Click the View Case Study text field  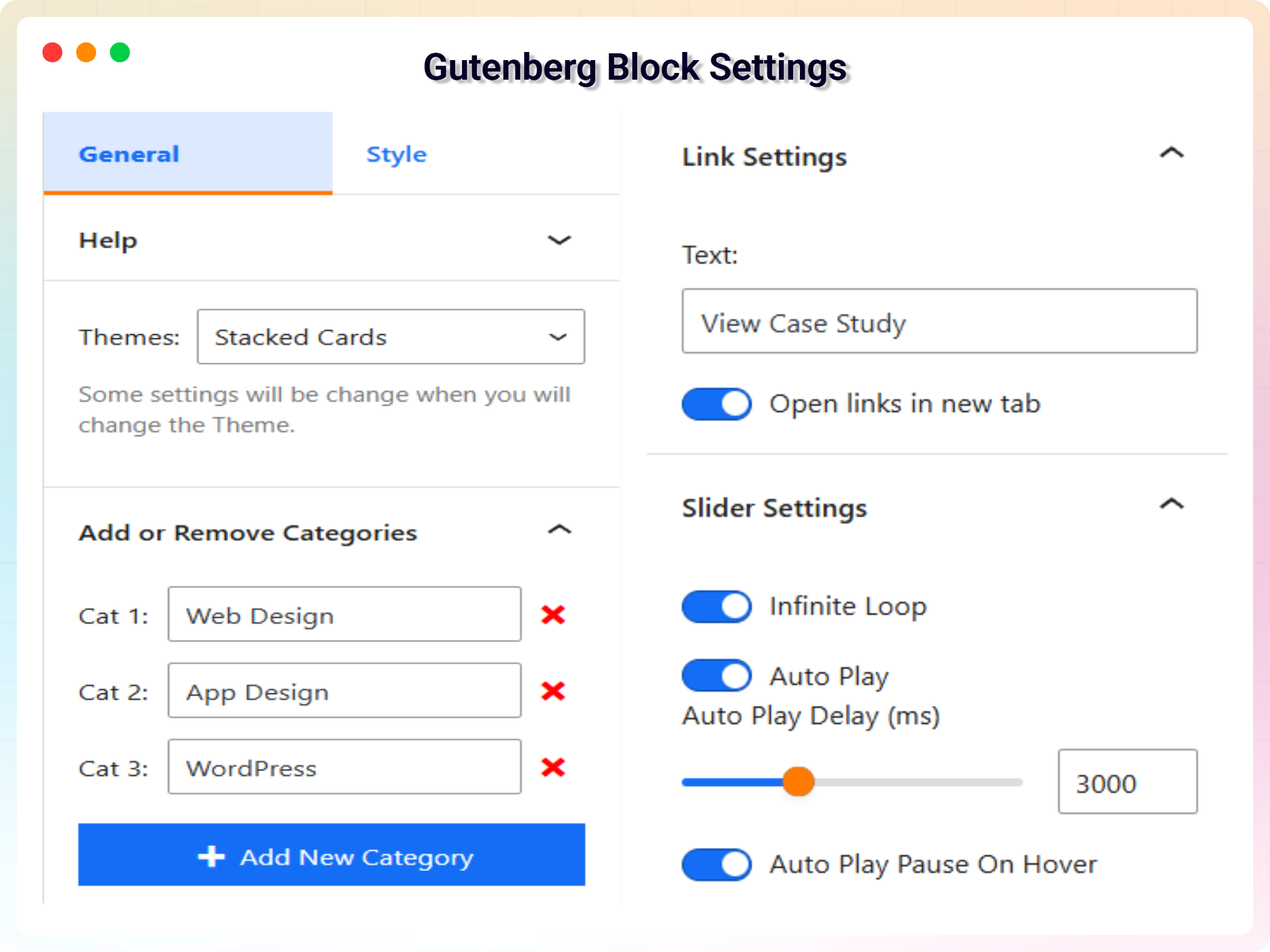[939, 321]
